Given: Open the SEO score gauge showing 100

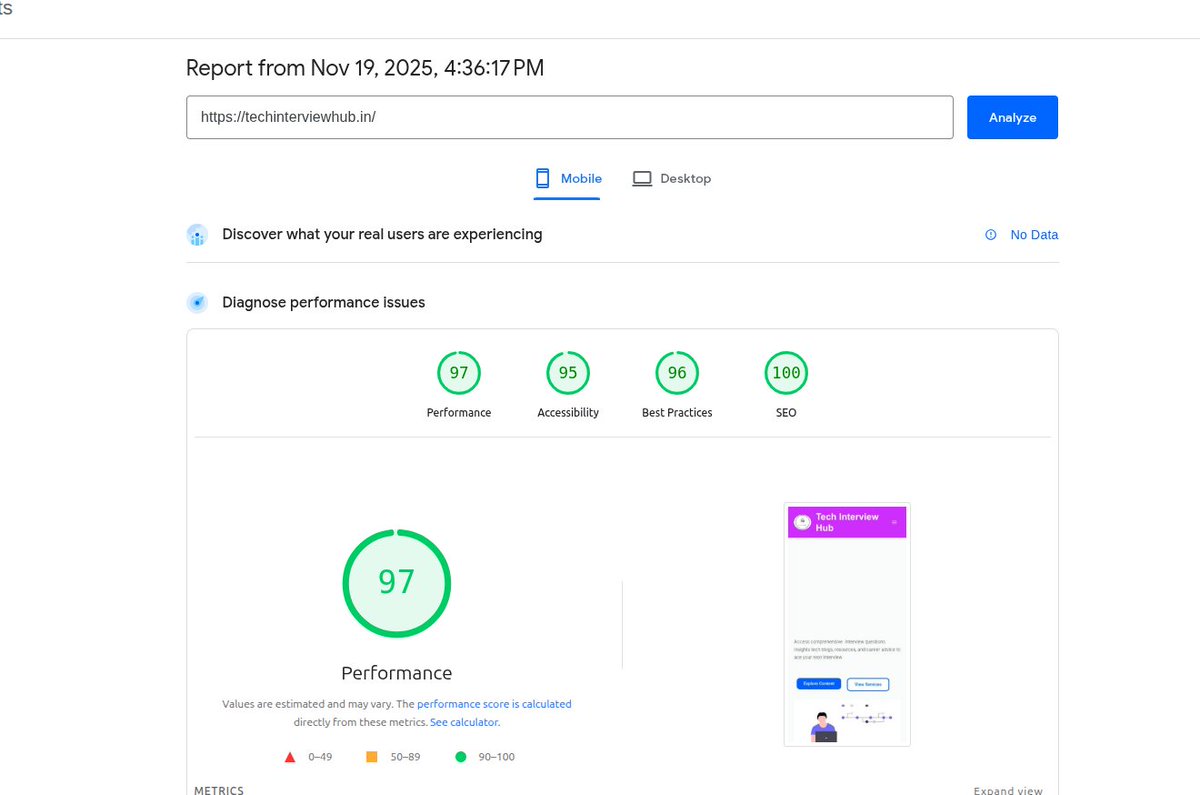Looking at the screenshot, I should [x=786, y=372].
